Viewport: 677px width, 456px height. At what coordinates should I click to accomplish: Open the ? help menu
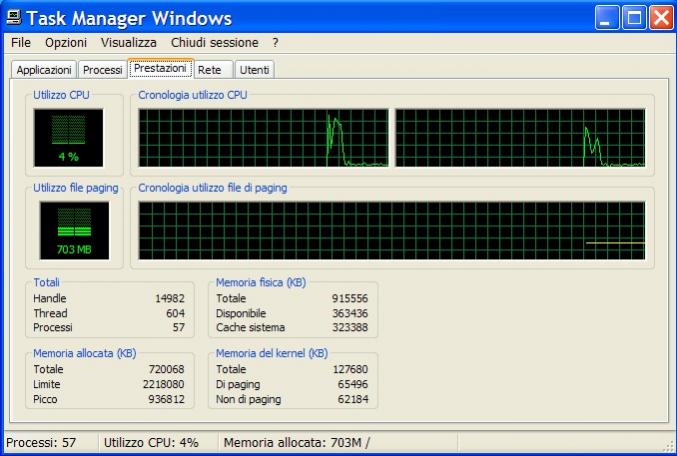click(275, 43)
